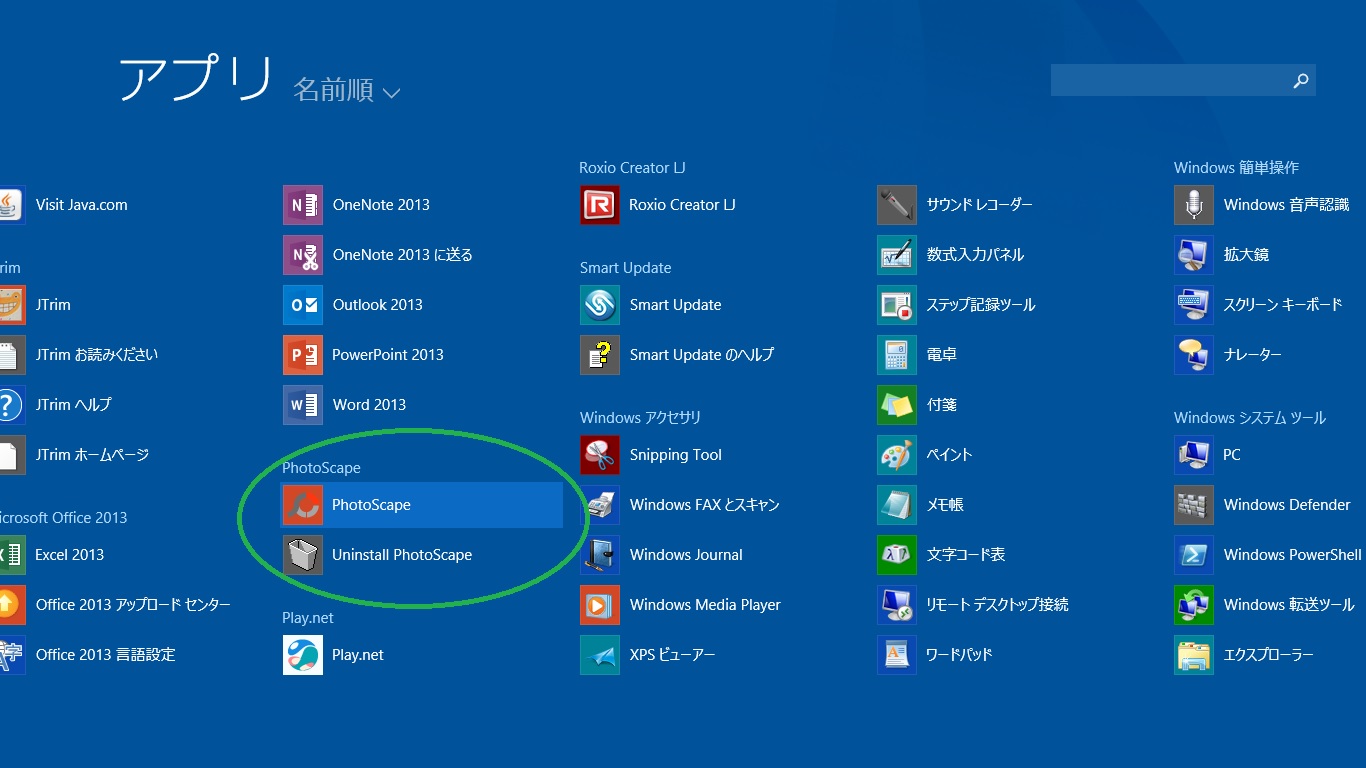Screen dimensions: 1366x768
Task: Open the JTrim ホームページ page icon
Action: click(x=11, y=455)
